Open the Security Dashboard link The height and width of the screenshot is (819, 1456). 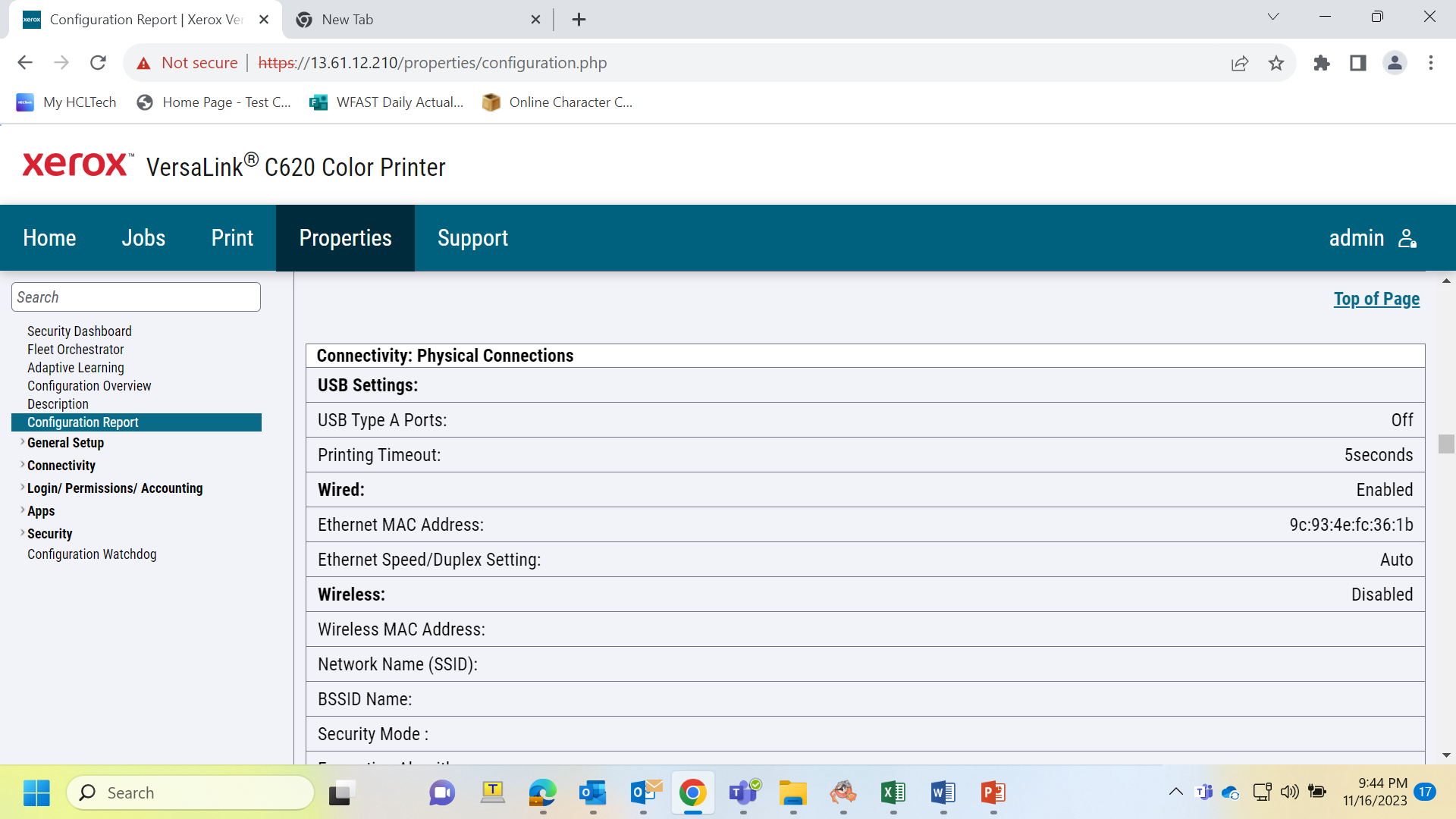[80, 331]
